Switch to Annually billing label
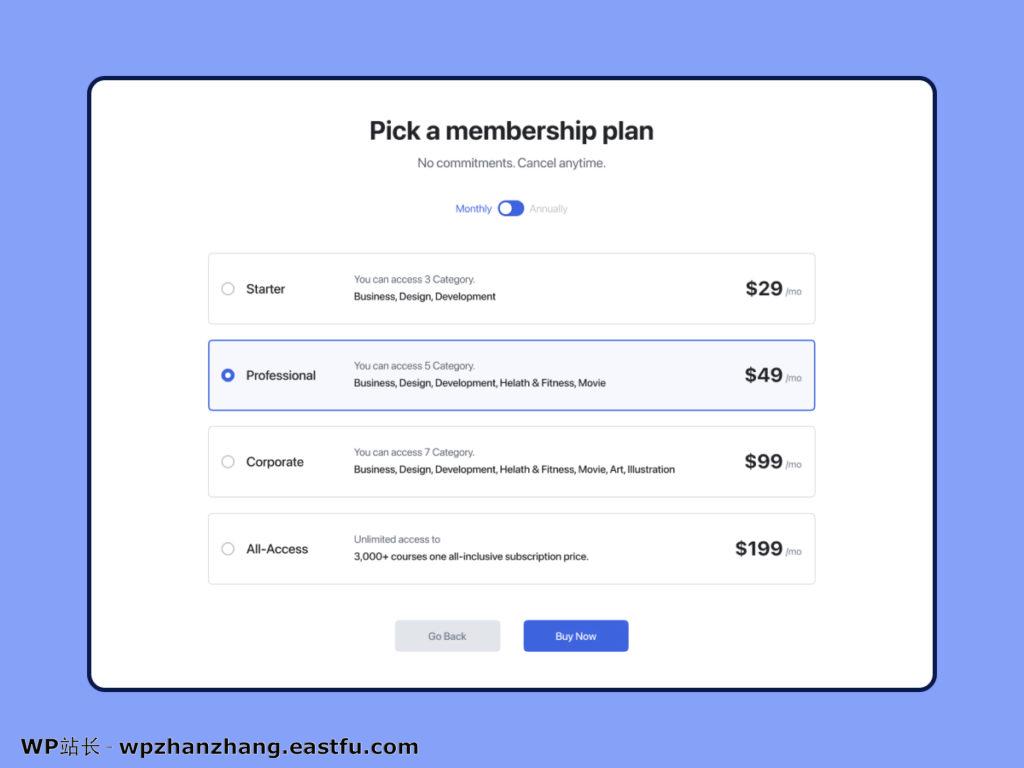This screenshot has height=768, width=1024. click(548, 209)
